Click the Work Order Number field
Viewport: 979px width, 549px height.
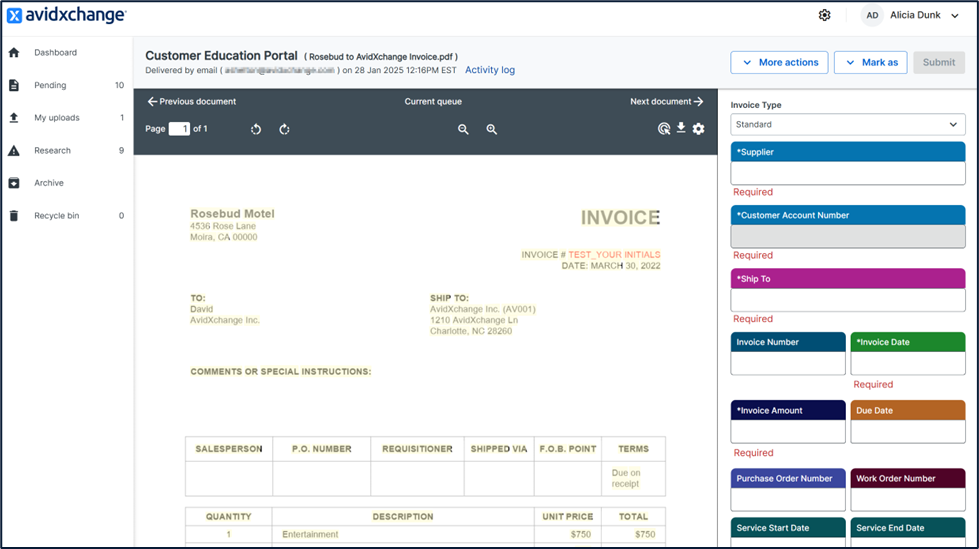(x=908, y=500)
